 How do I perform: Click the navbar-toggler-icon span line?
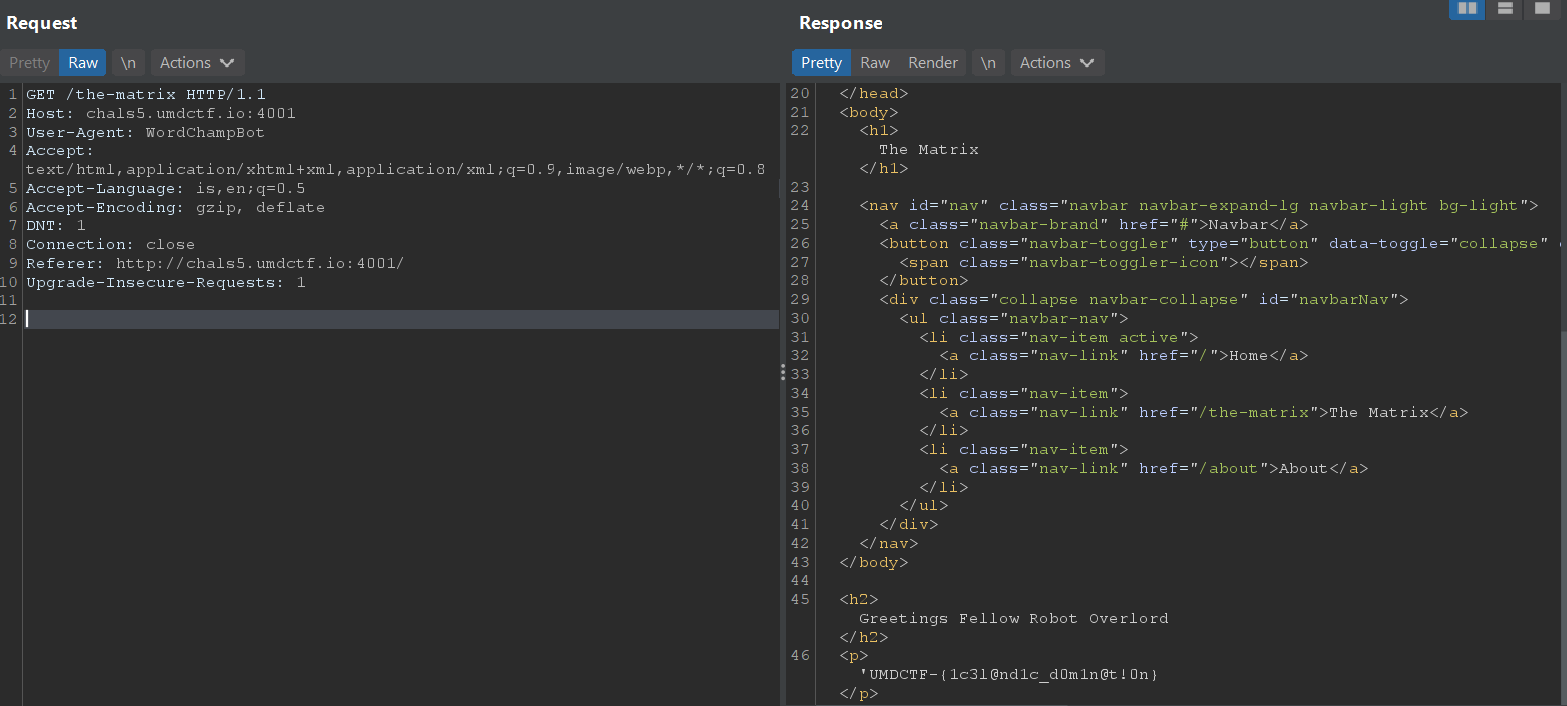click(1104, 262)
